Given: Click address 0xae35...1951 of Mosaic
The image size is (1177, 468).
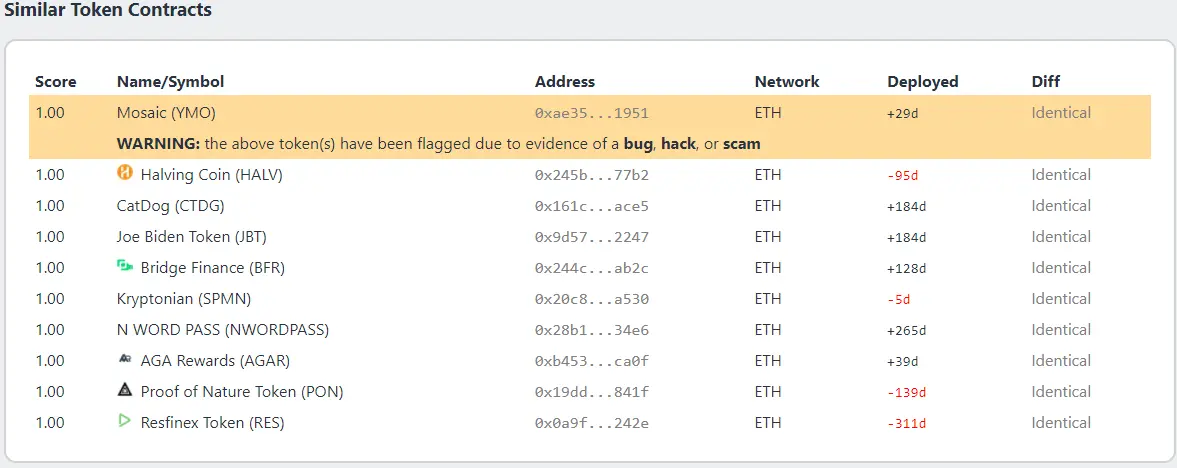Looking at the screenshot, I should click(x=592, y=113).
